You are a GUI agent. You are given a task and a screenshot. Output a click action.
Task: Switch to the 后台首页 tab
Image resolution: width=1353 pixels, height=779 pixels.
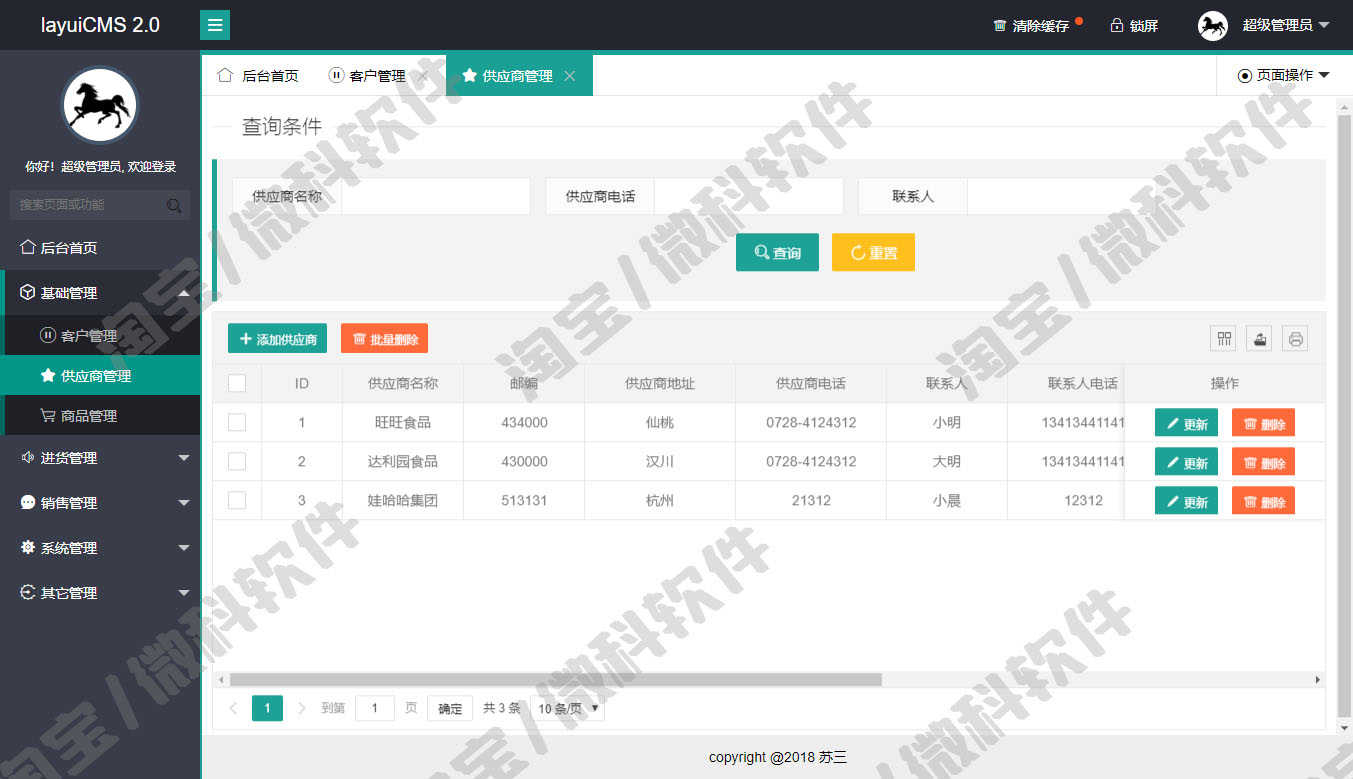coord(258,75)
